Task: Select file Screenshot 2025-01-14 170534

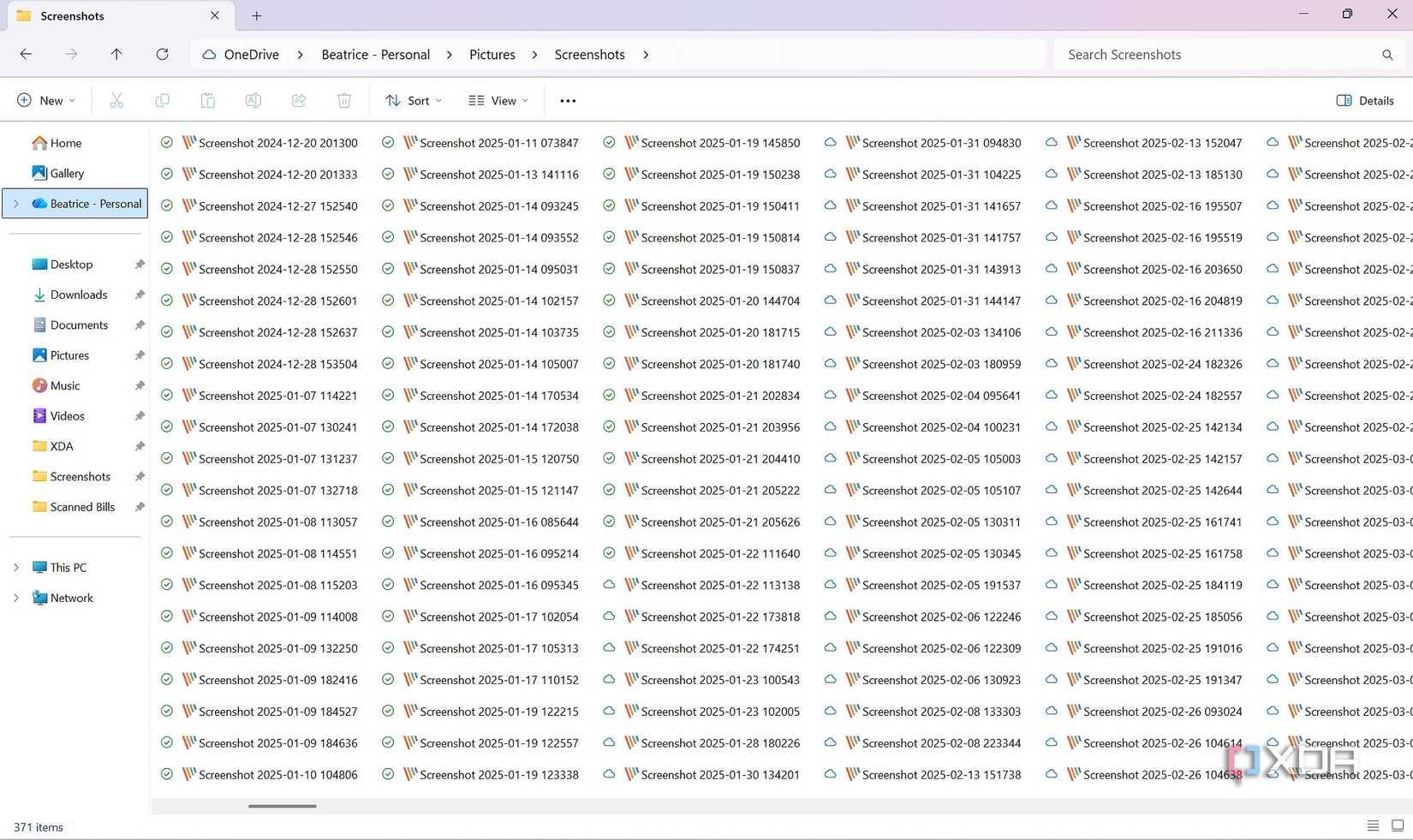Action: point(499,396)
